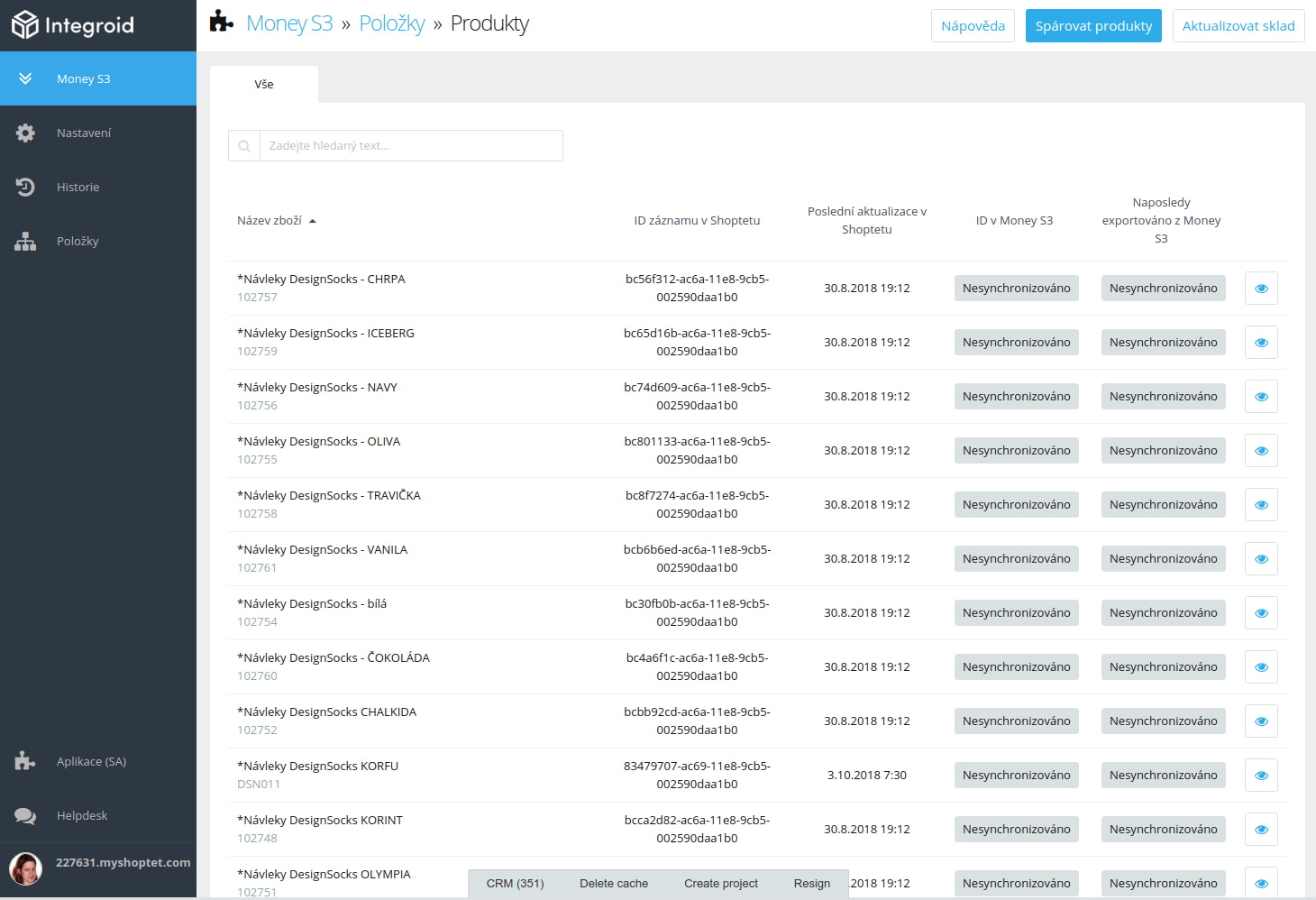Select product code 102755

coord(257,460)
